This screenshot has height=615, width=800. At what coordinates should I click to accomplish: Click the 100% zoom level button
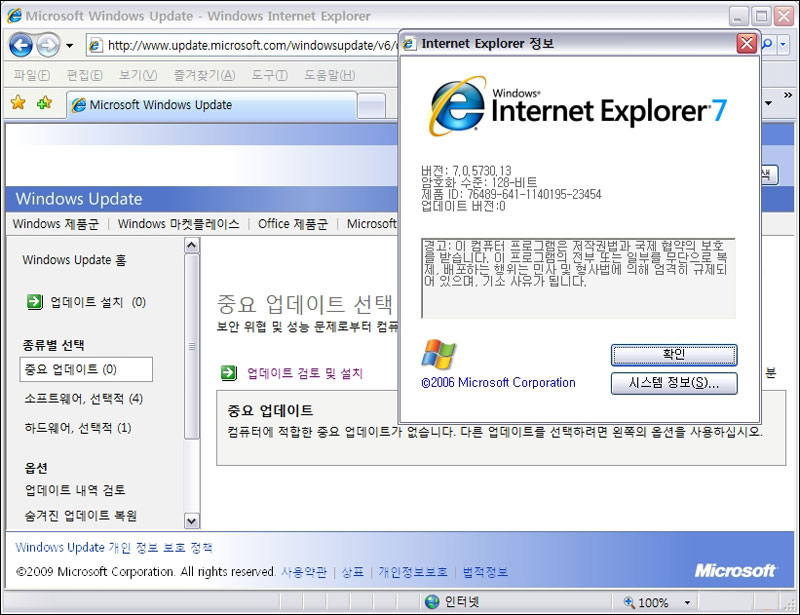coord(647,602)
